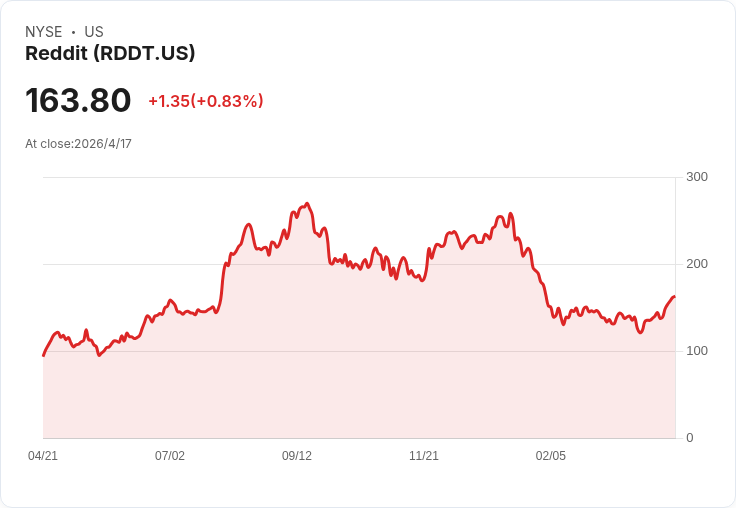The image size is (736, 508).
Task: Click the At close date text
Action: [x=78, y=144]
